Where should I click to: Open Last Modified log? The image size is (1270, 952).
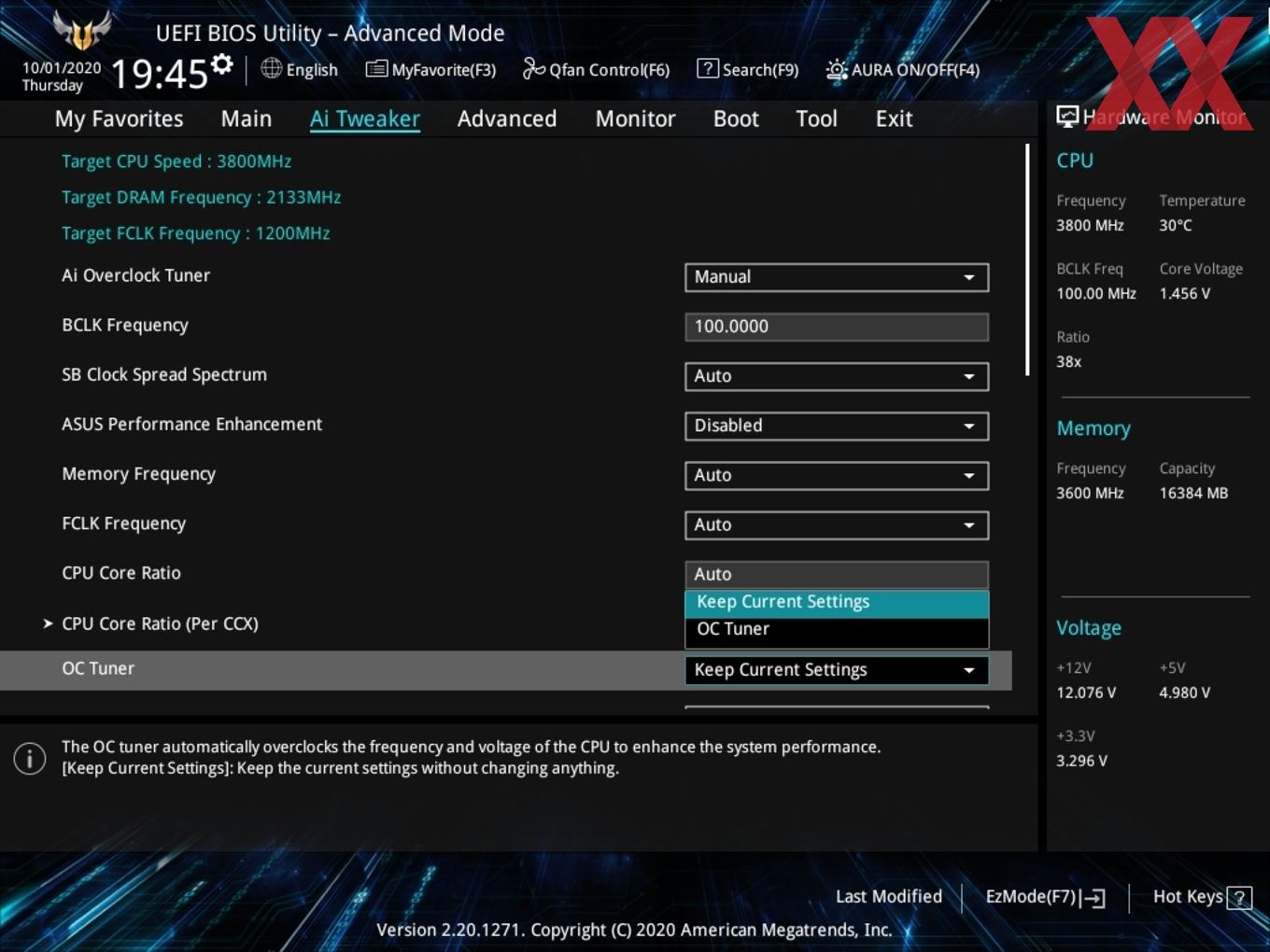pos(889,897)
